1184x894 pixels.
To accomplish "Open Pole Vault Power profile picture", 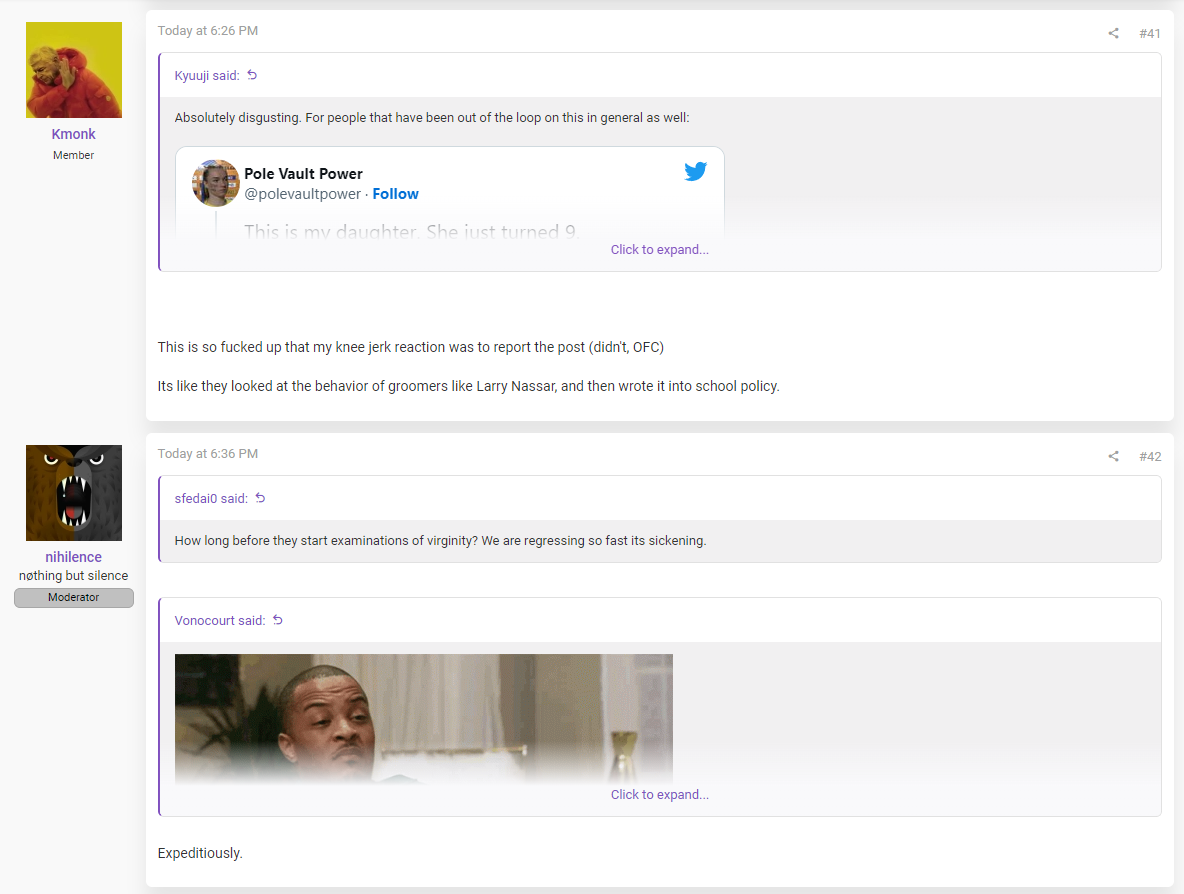I will tap(216, 183).
